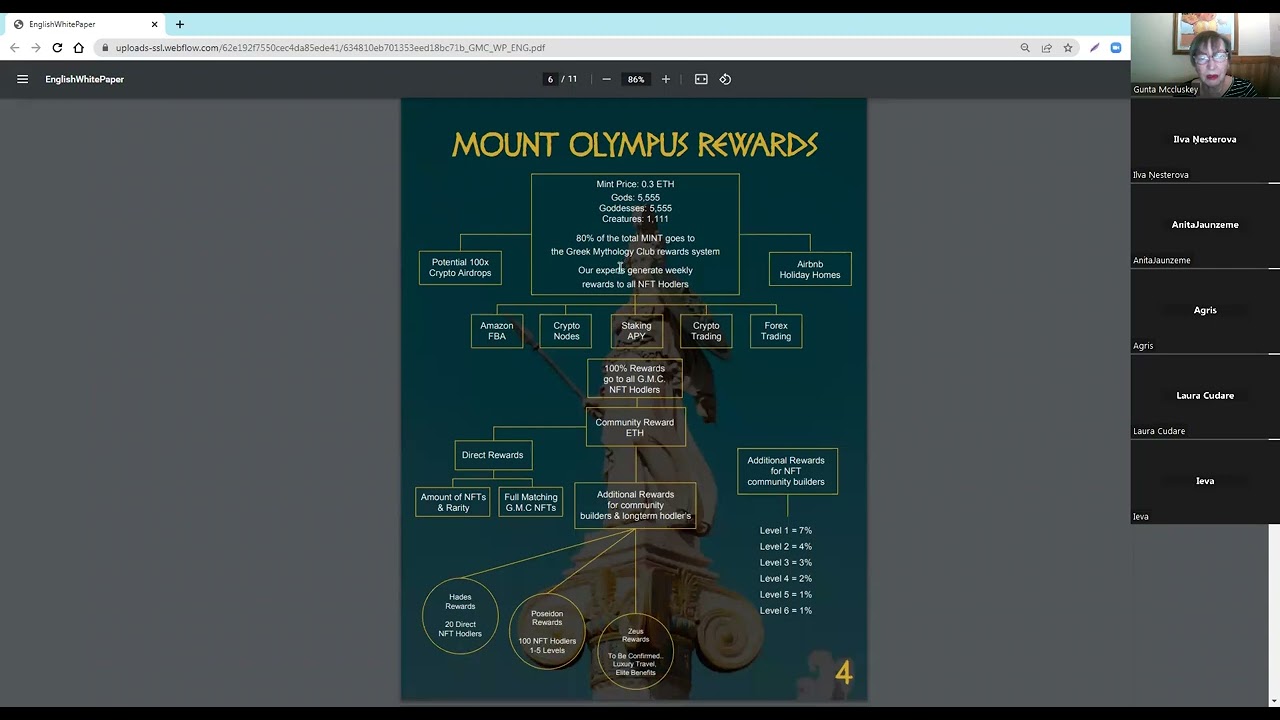This screenshot has height=720, width=1280.
Task: Click the 'Crypto Nodes' box
Action: coord(566,331)
